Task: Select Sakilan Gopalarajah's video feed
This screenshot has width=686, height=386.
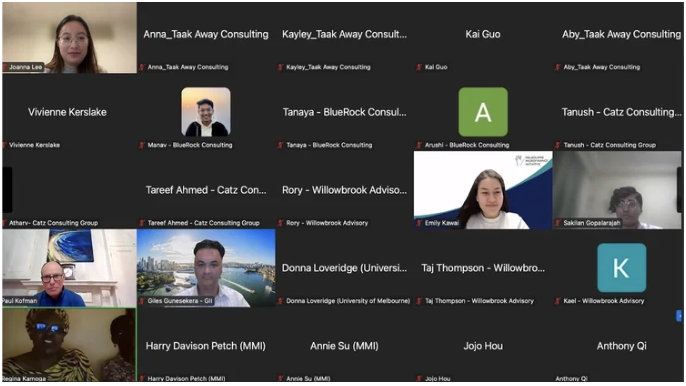Action: coord(617,190)
